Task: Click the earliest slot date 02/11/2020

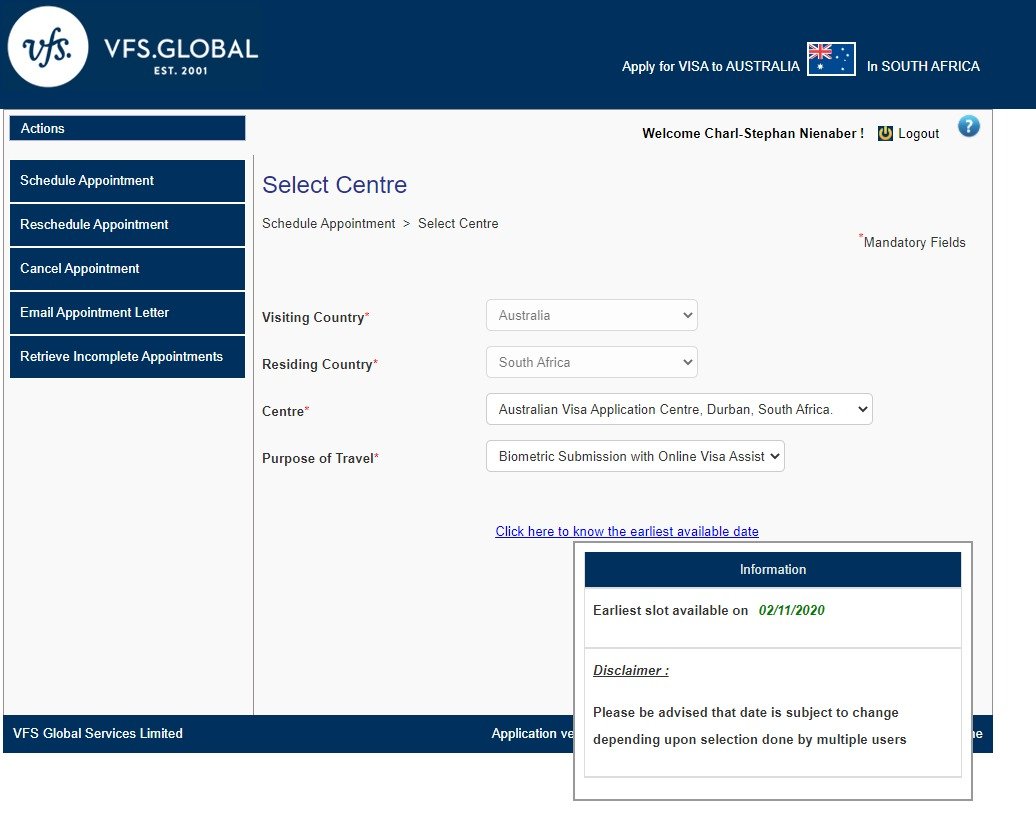Action: pos(792,610)
